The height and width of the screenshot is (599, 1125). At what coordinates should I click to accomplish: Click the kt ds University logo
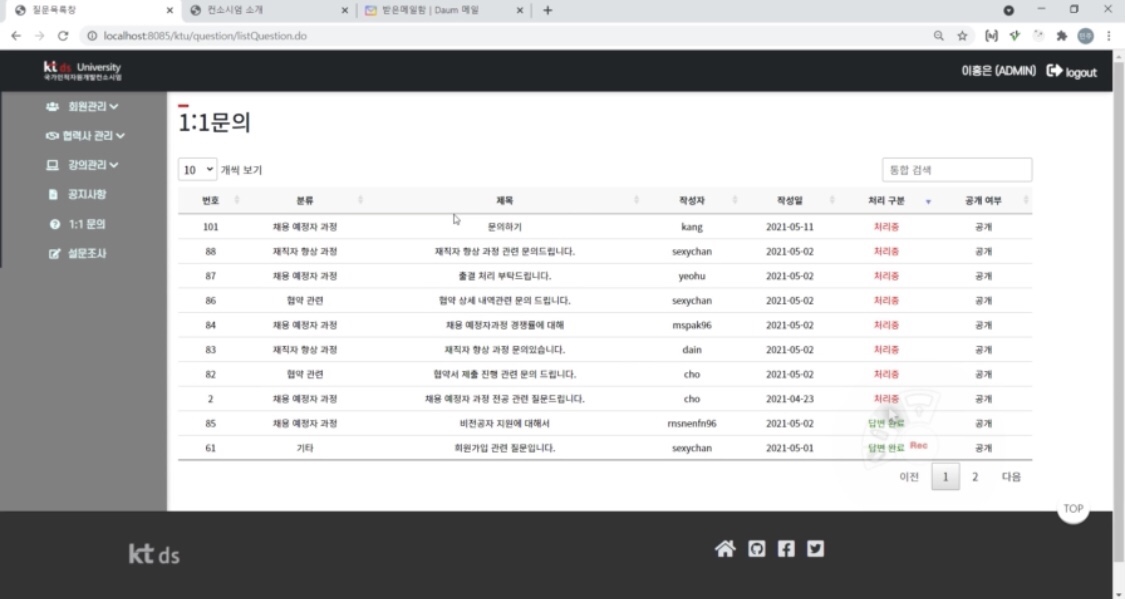coord(82,70)
